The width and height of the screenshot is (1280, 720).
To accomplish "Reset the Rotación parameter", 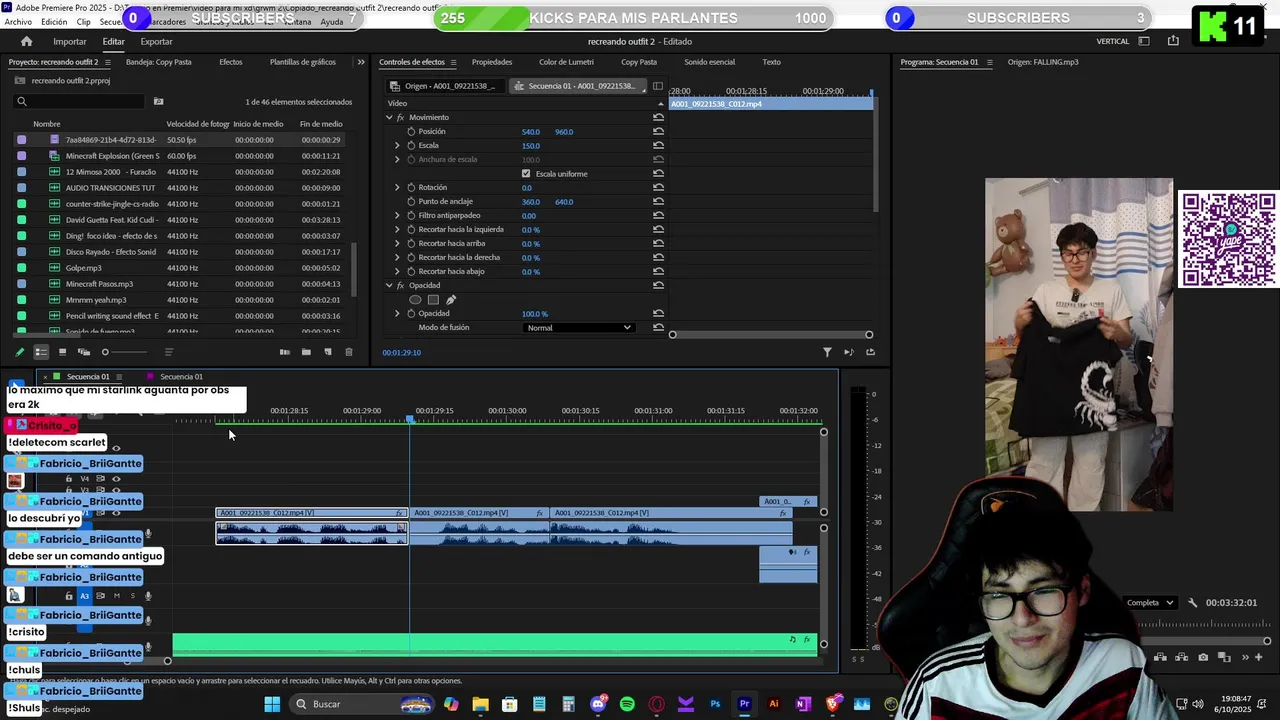I will [658, 187].
